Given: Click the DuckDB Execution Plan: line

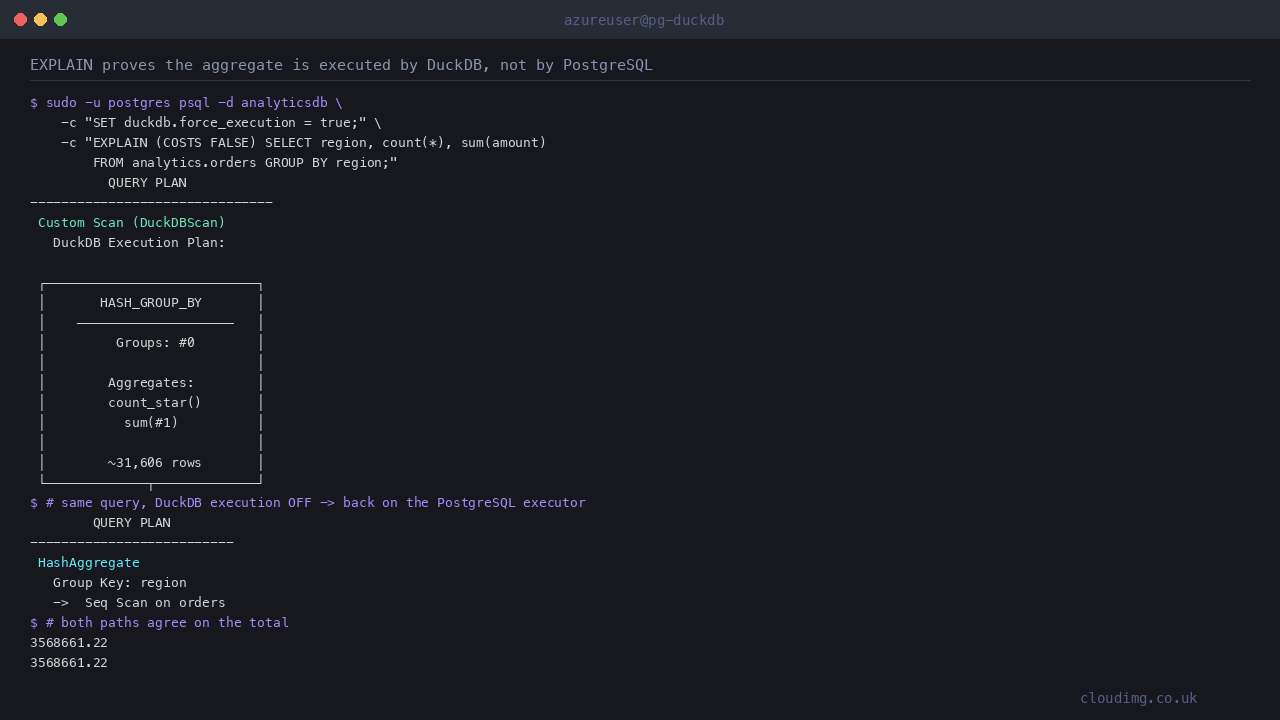Looking at the screenshot, I should 139,243.
